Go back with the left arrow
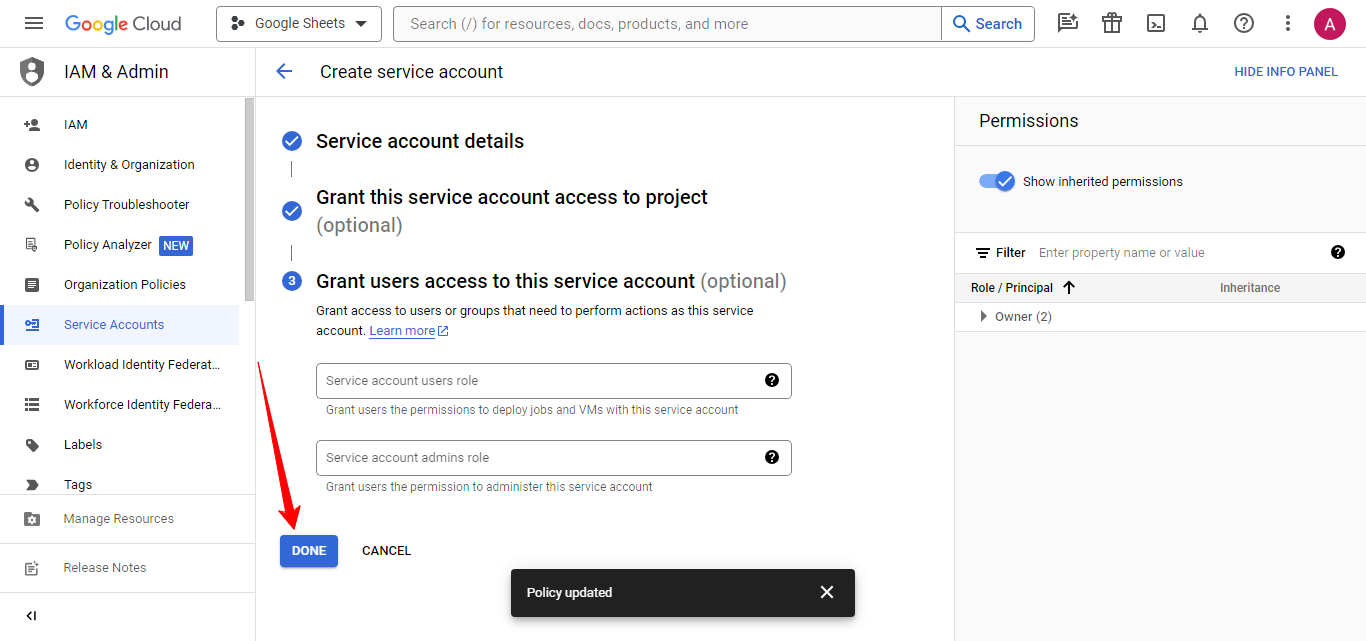The width and height of the screenshot is (1366, 641). click(x=284, y=71)
